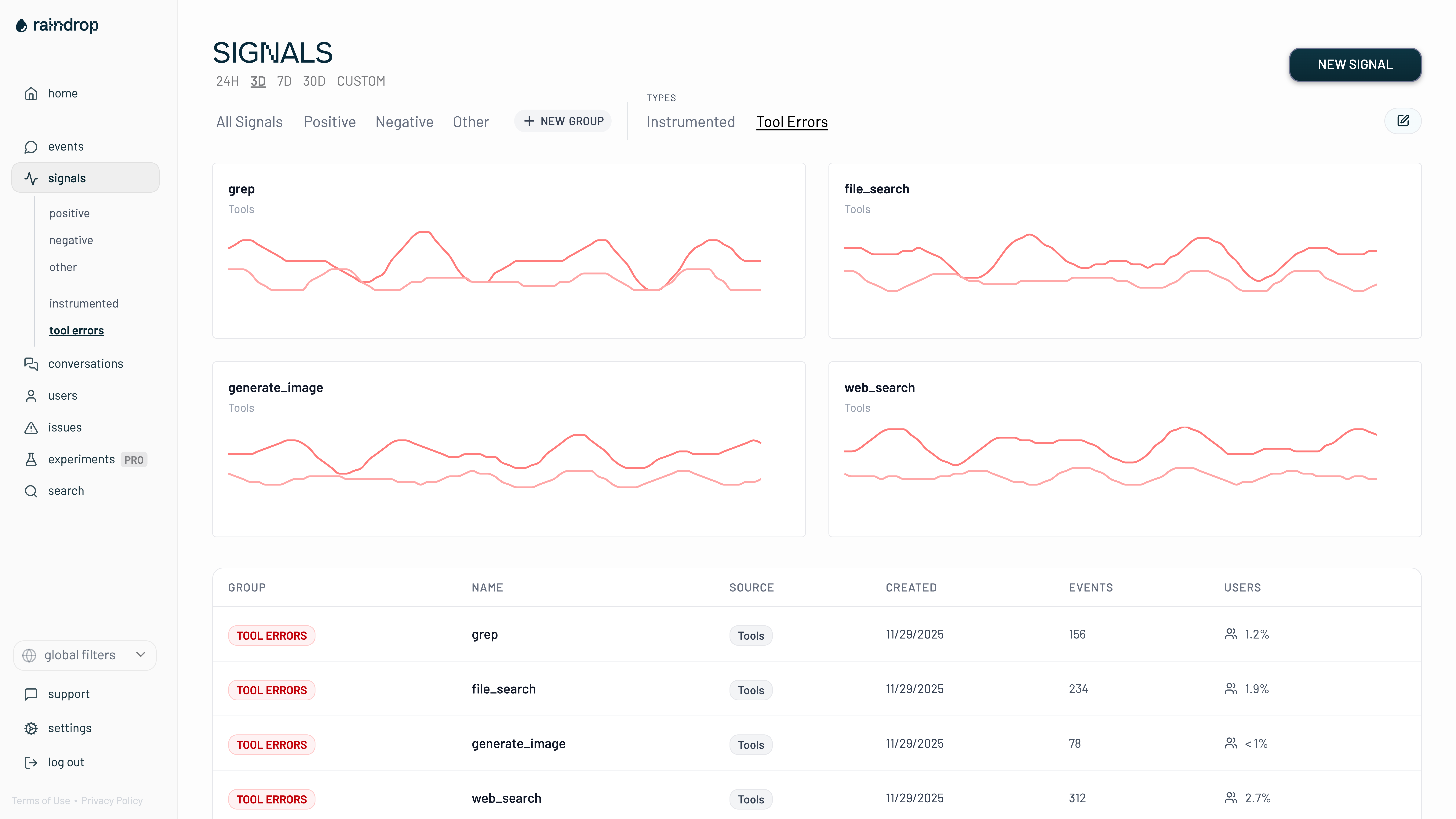Open events via chat bubble icon

point(31,147)
